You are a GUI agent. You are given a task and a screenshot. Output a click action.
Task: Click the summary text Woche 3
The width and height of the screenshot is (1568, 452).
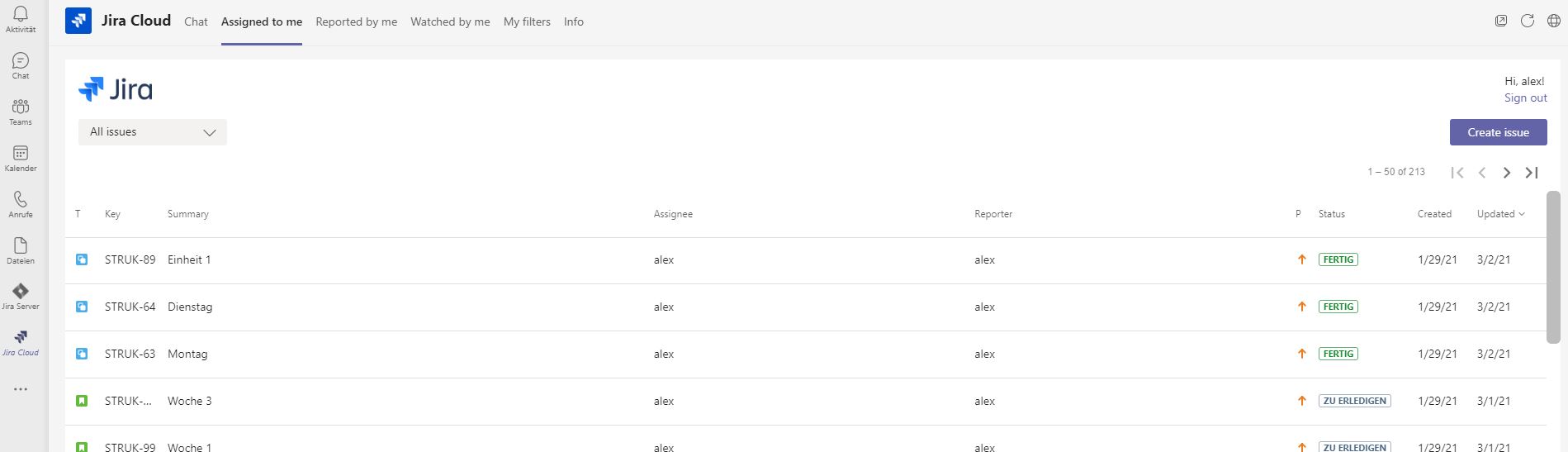(x=189, y=401)
